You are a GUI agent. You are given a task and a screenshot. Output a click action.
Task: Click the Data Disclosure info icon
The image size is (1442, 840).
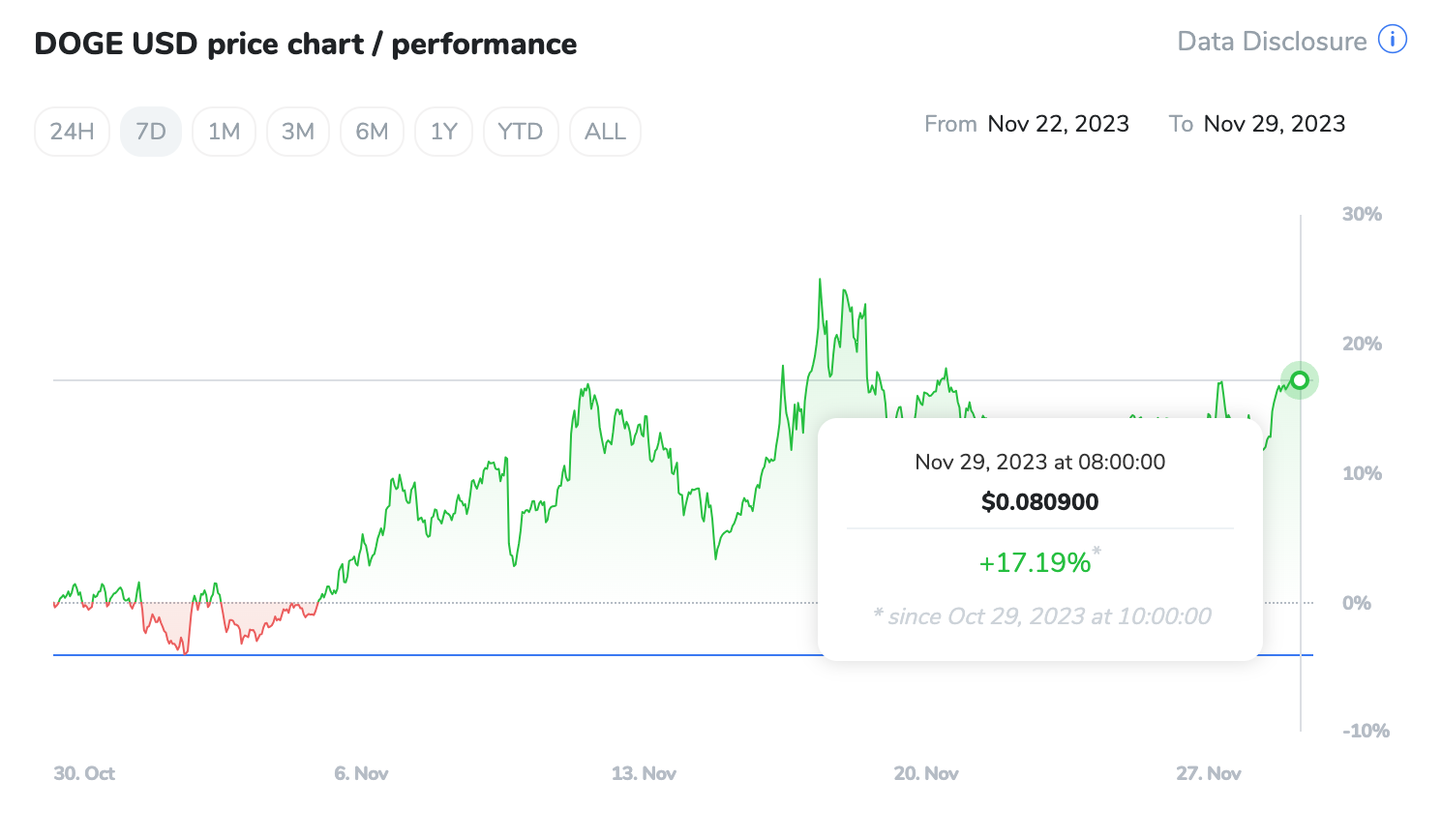1392,40
